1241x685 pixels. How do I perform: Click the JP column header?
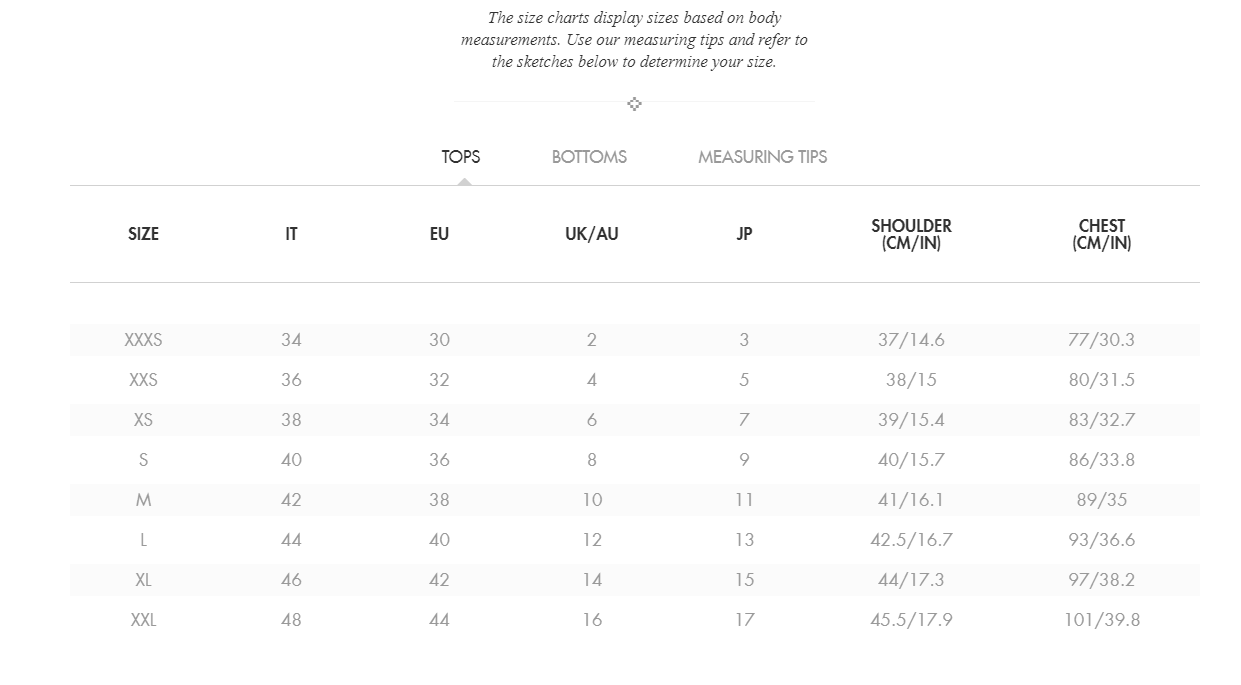pyautogui.click(x=744, y=234)
